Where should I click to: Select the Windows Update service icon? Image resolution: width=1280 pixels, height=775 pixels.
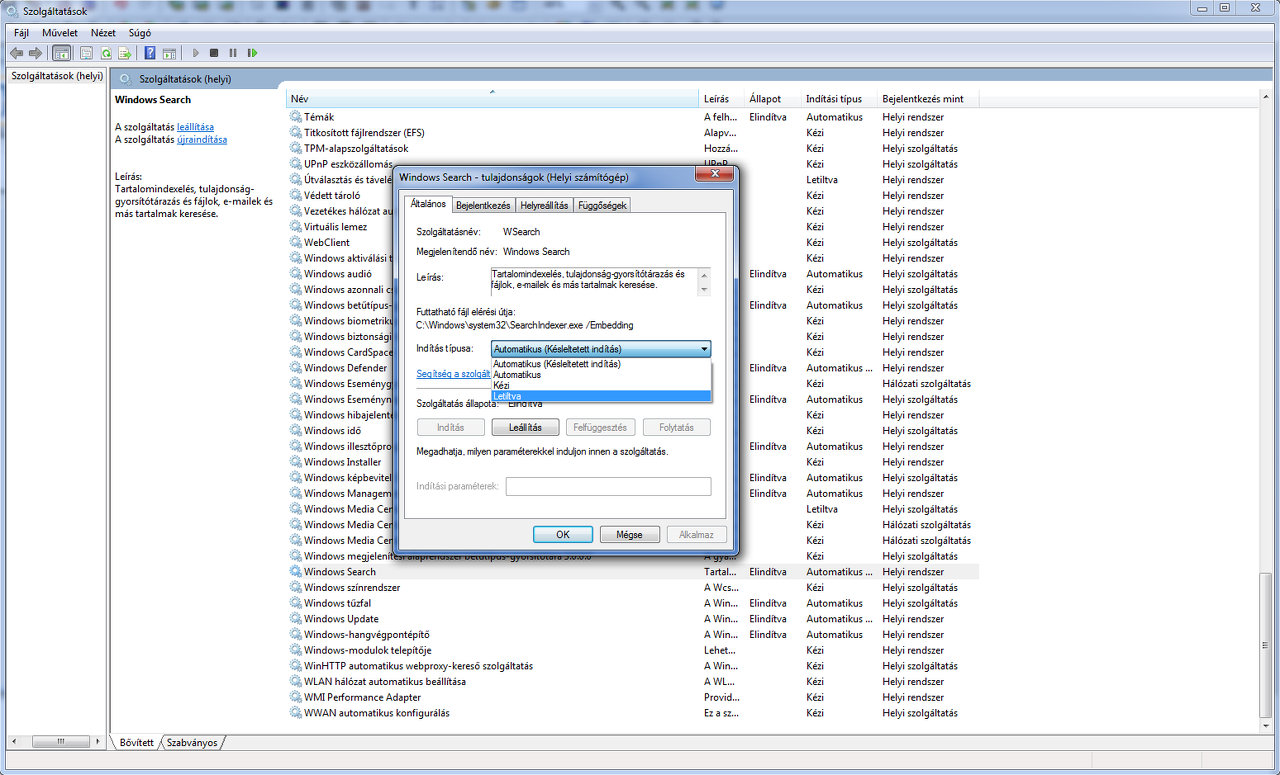[296, 619]
